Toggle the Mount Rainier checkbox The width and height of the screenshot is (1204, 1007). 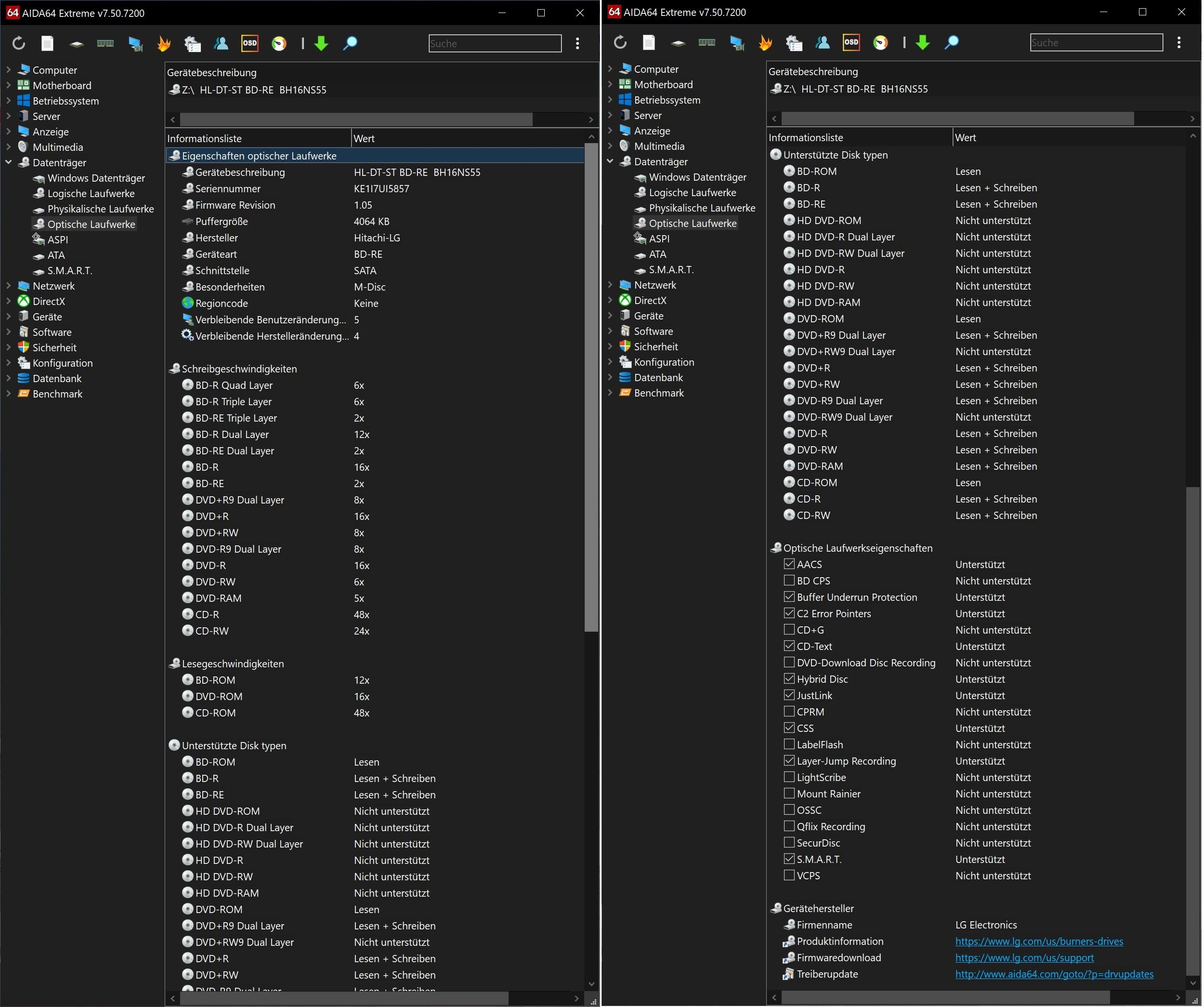[790, 794]
